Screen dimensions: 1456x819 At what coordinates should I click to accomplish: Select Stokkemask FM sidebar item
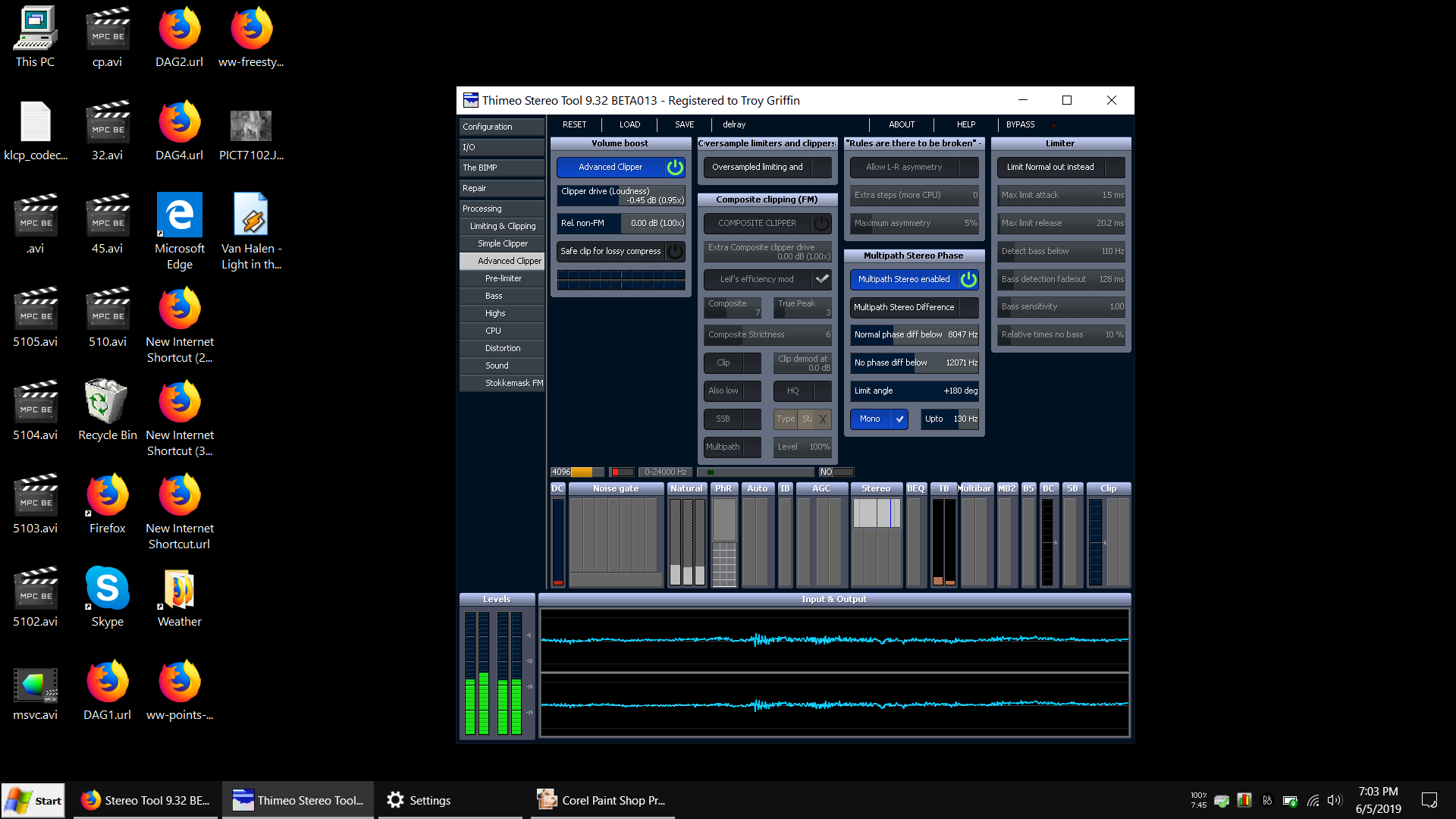pos(501,383)
